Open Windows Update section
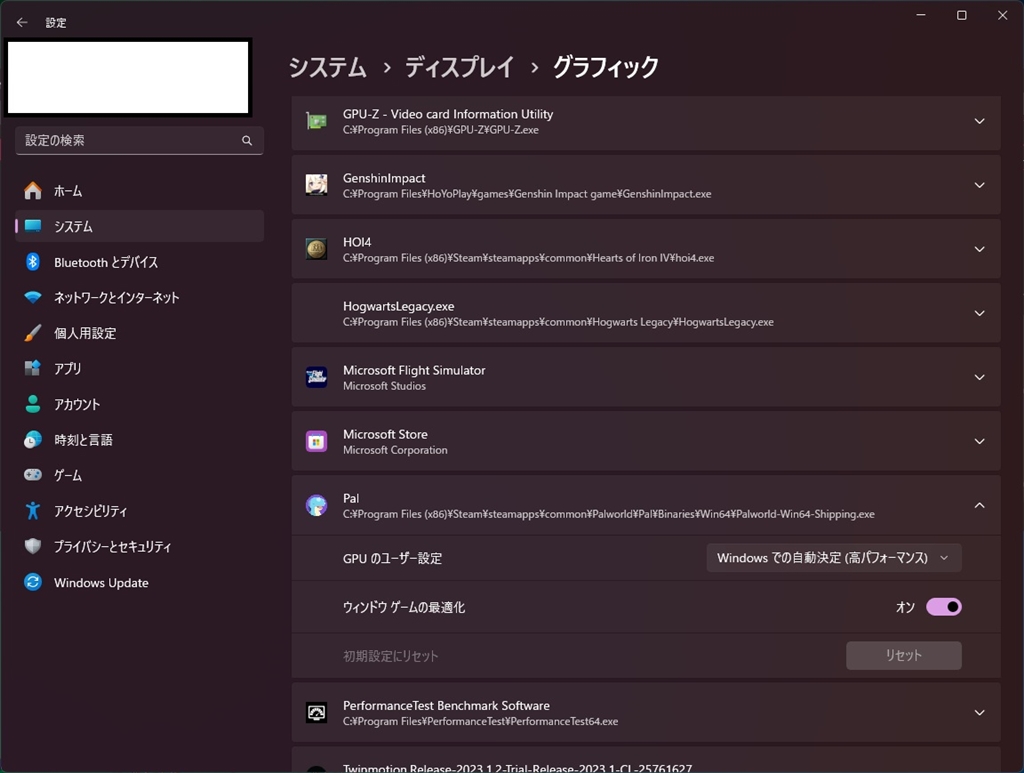This screenshot has width=1024, height=773. tap(139, 582)
